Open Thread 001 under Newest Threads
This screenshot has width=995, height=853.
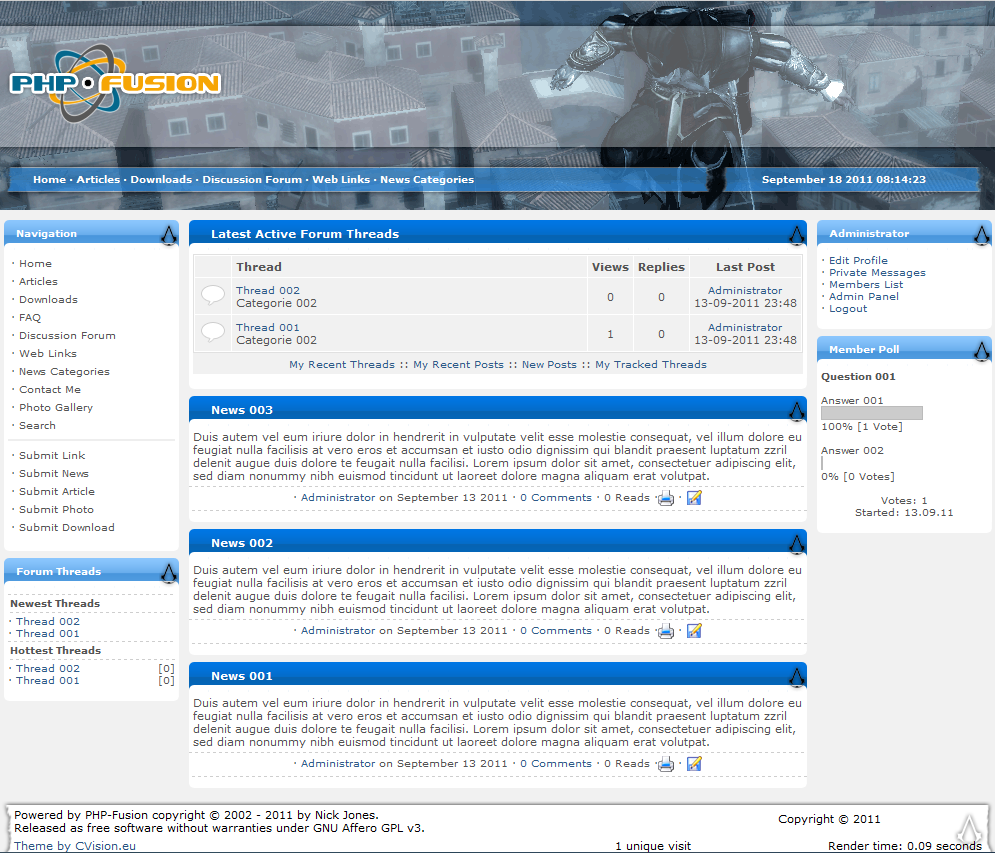(x=48, y=633)
